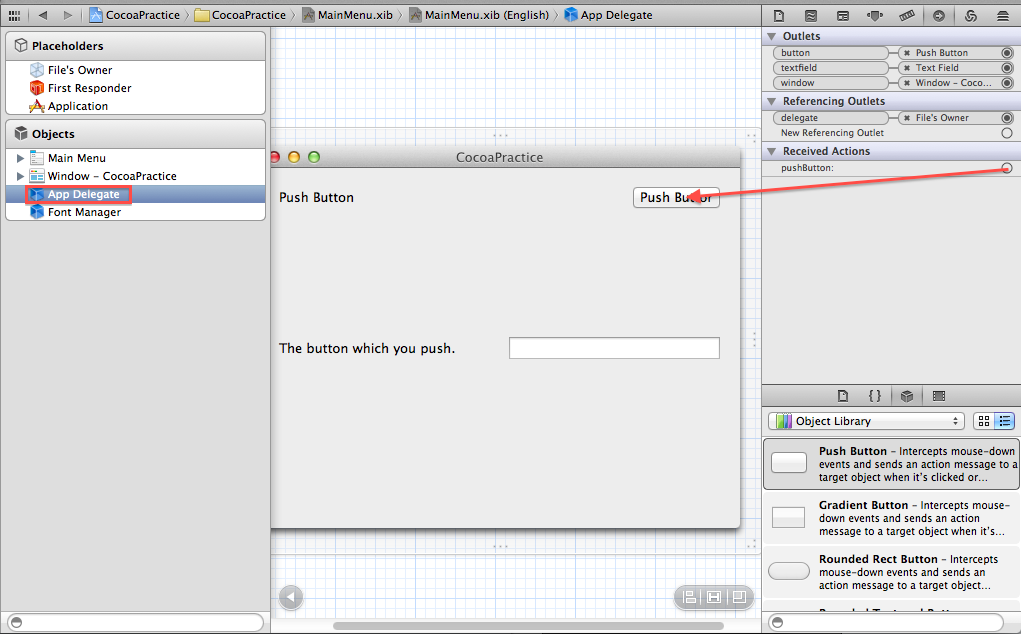Screen dimensions: 1021x634
Task: Show the Connections inspector arrow tab
Action: click(x=938, y=16)
